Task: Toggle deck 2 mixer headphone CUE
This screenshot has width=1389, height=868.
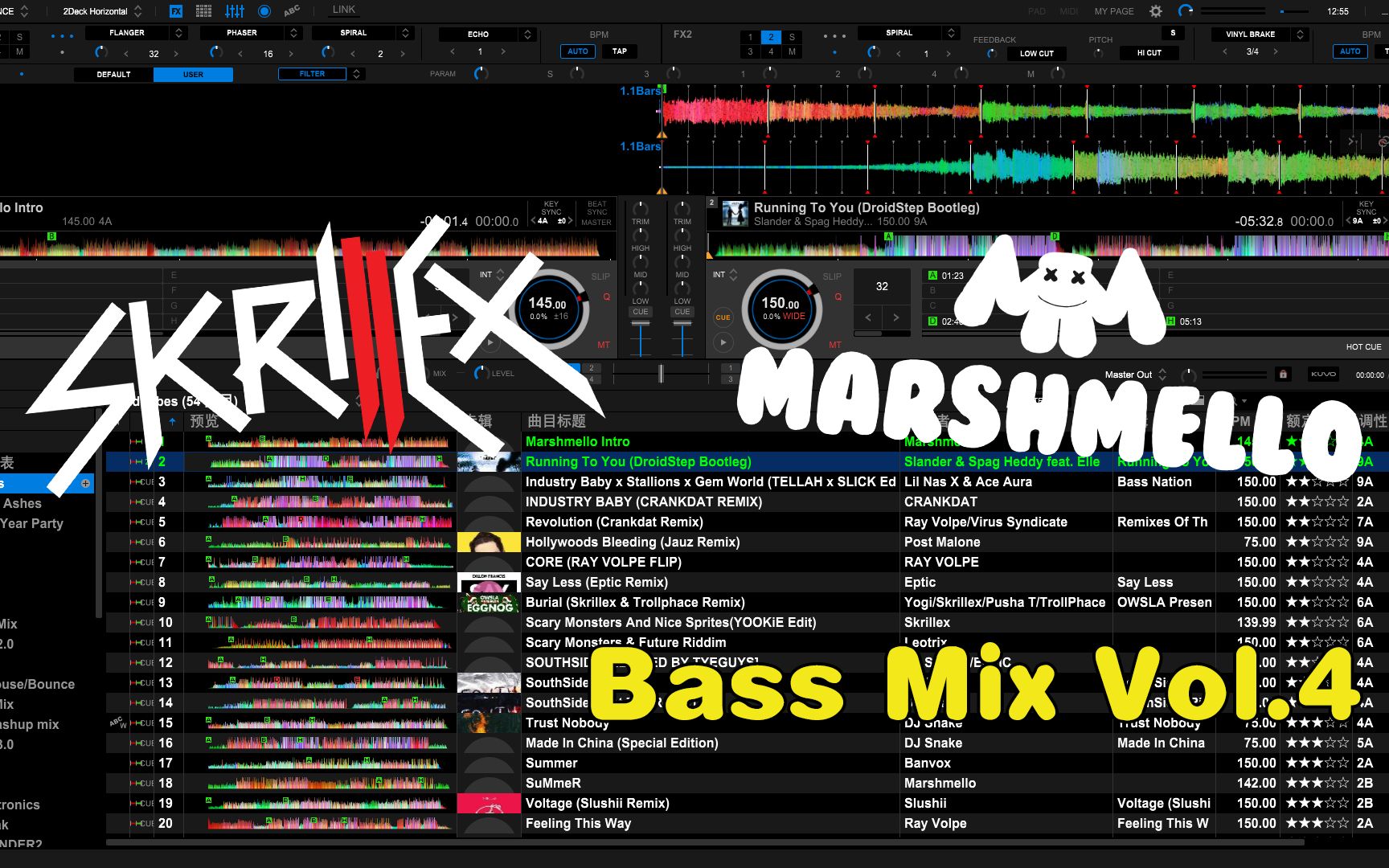Action: click(x=682, y=312)
